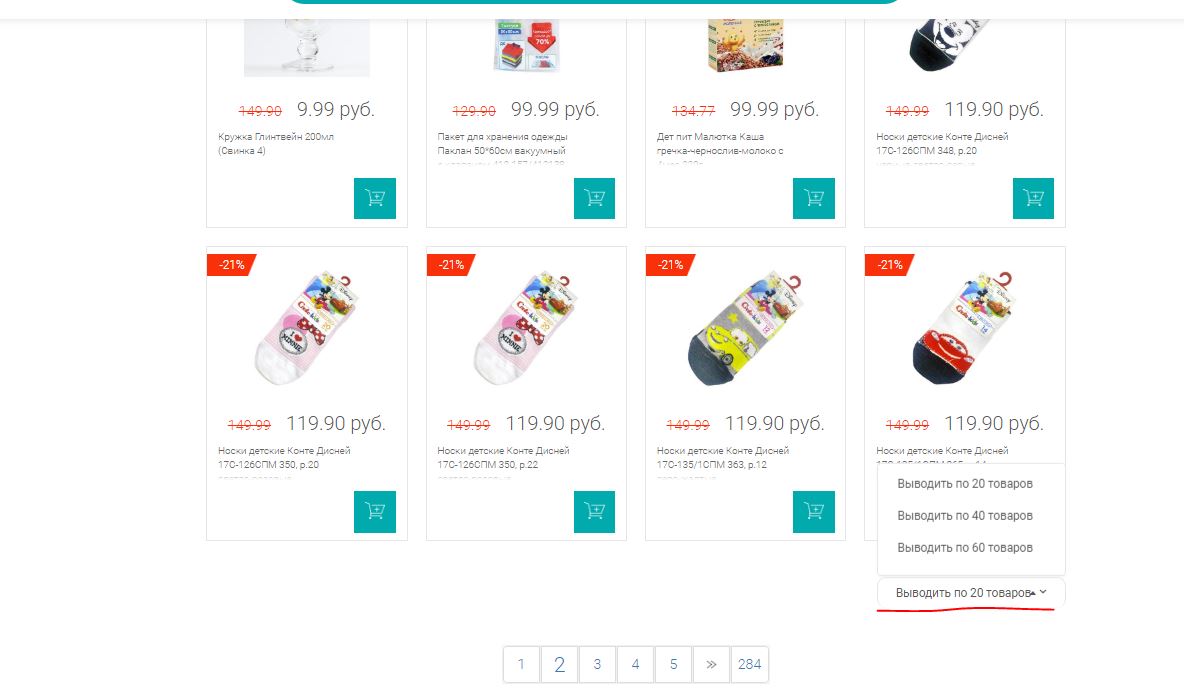1184x697 pixels.
Task: Add Кружка Глинтвейн 200мл to cart
Action: pos(375,198)
